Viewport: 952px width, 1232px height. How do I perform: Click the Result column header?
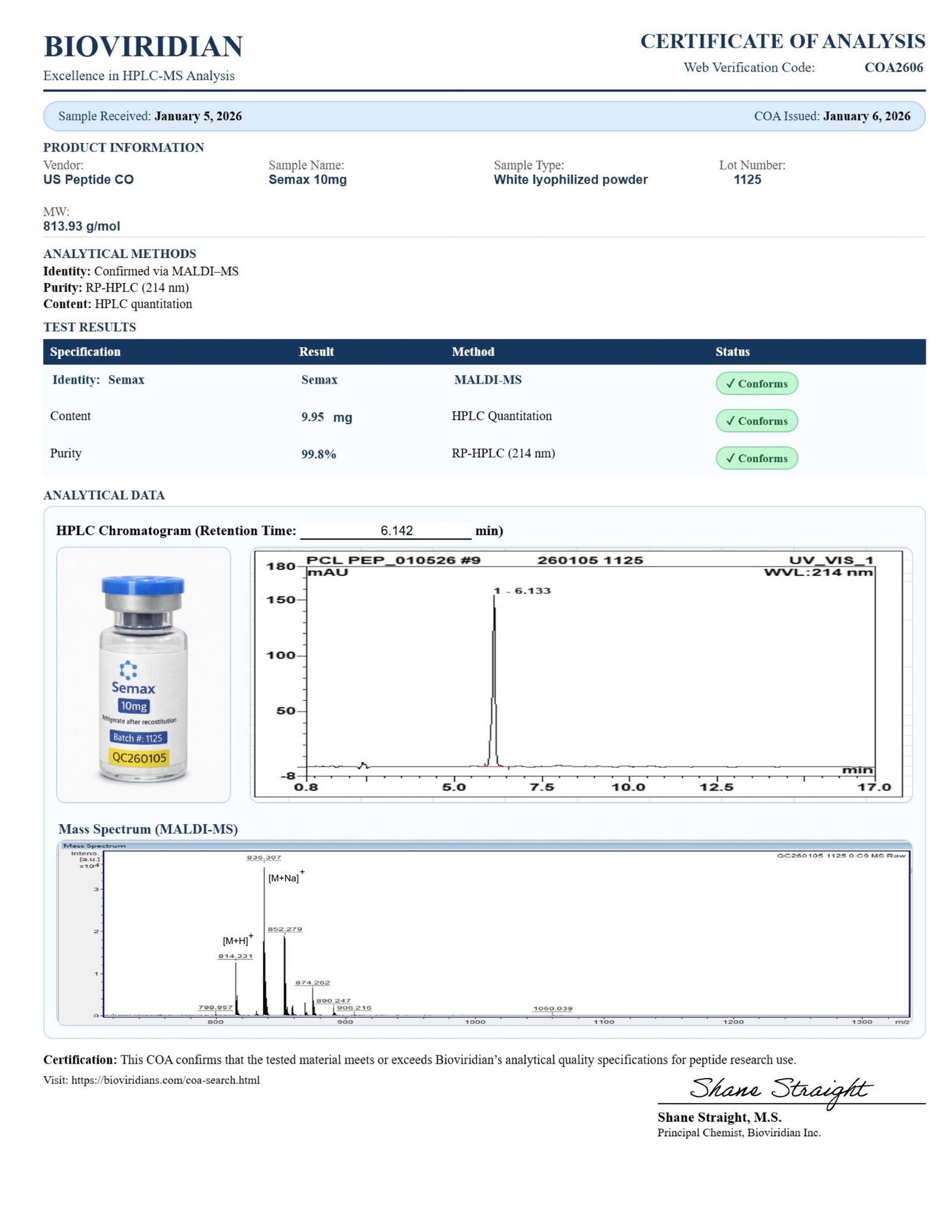(x=316, y=352)
